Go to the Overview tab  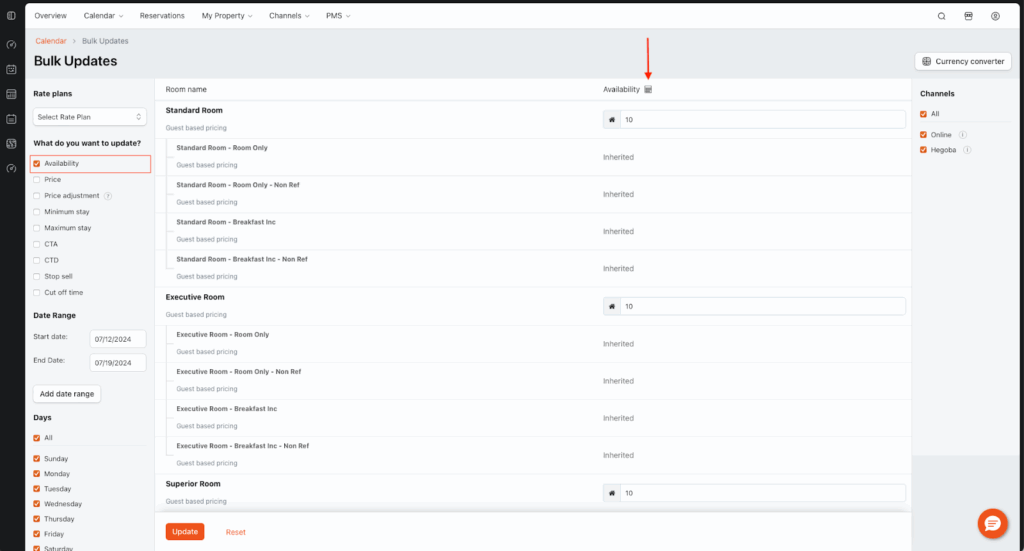(x=51, y=16)
